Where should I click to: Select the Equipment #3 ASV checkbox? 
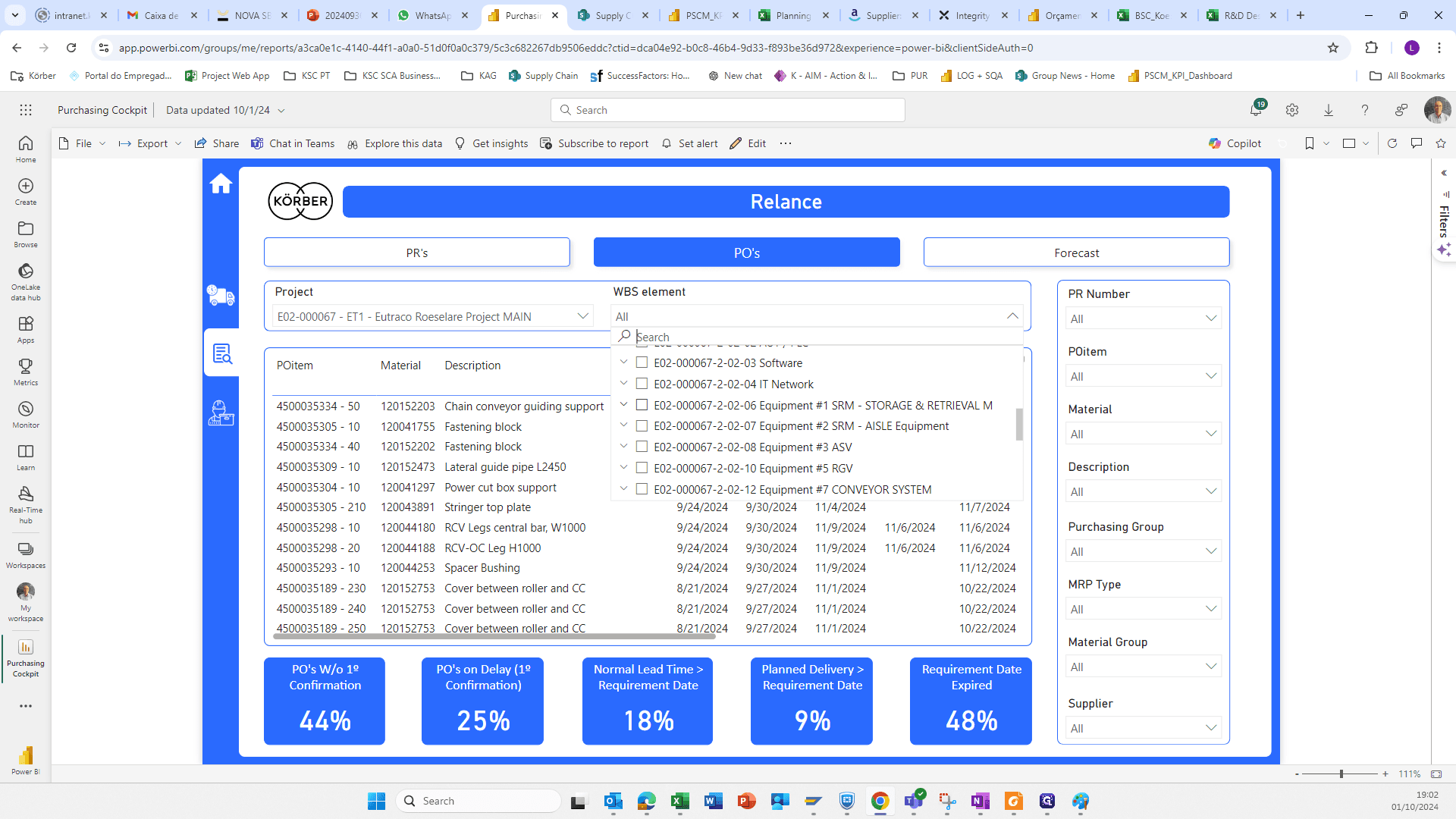[x=642, y=447]
